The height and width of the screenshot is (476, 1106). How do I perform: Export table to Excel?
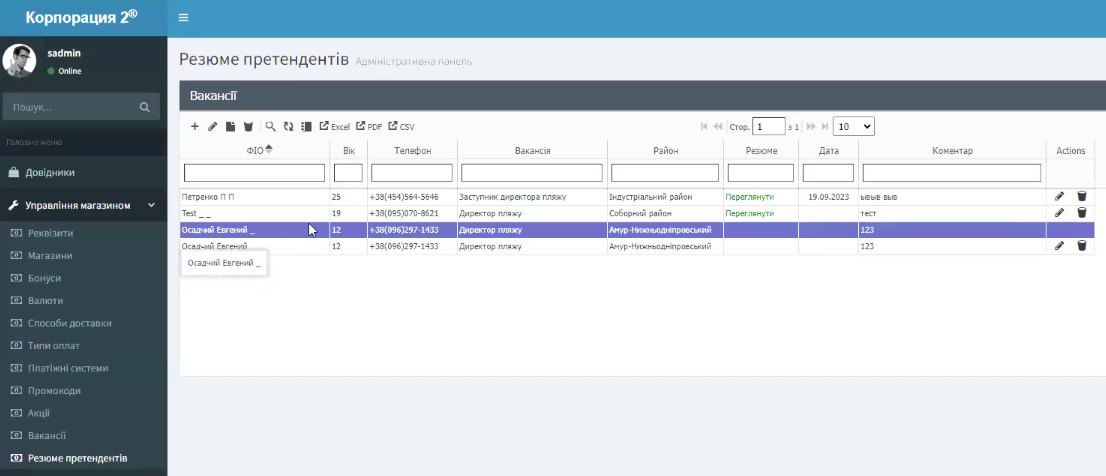[x=334, y=127]
